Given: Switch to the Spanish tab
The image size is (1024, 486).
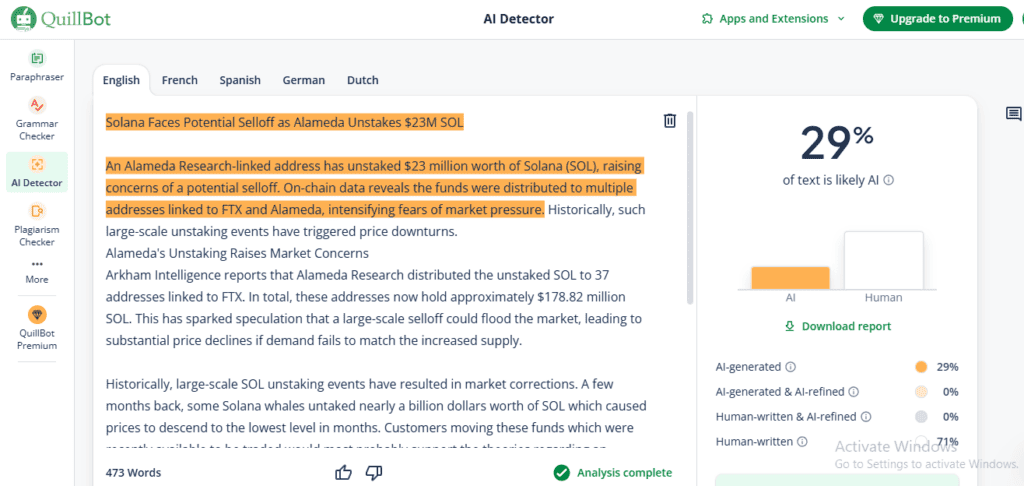Looking at the screenshot, I should point(240,80).
